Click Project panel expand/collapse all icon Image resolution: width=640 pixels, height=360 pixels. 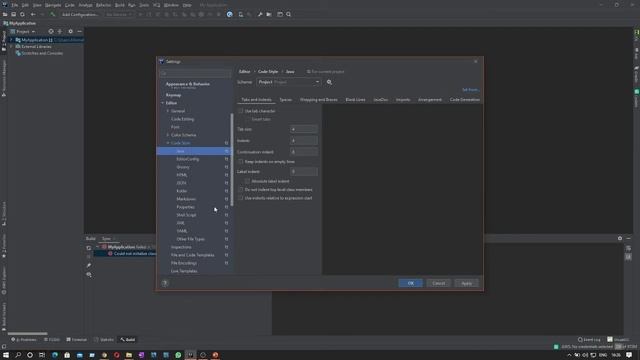click(x=60, y=31)
